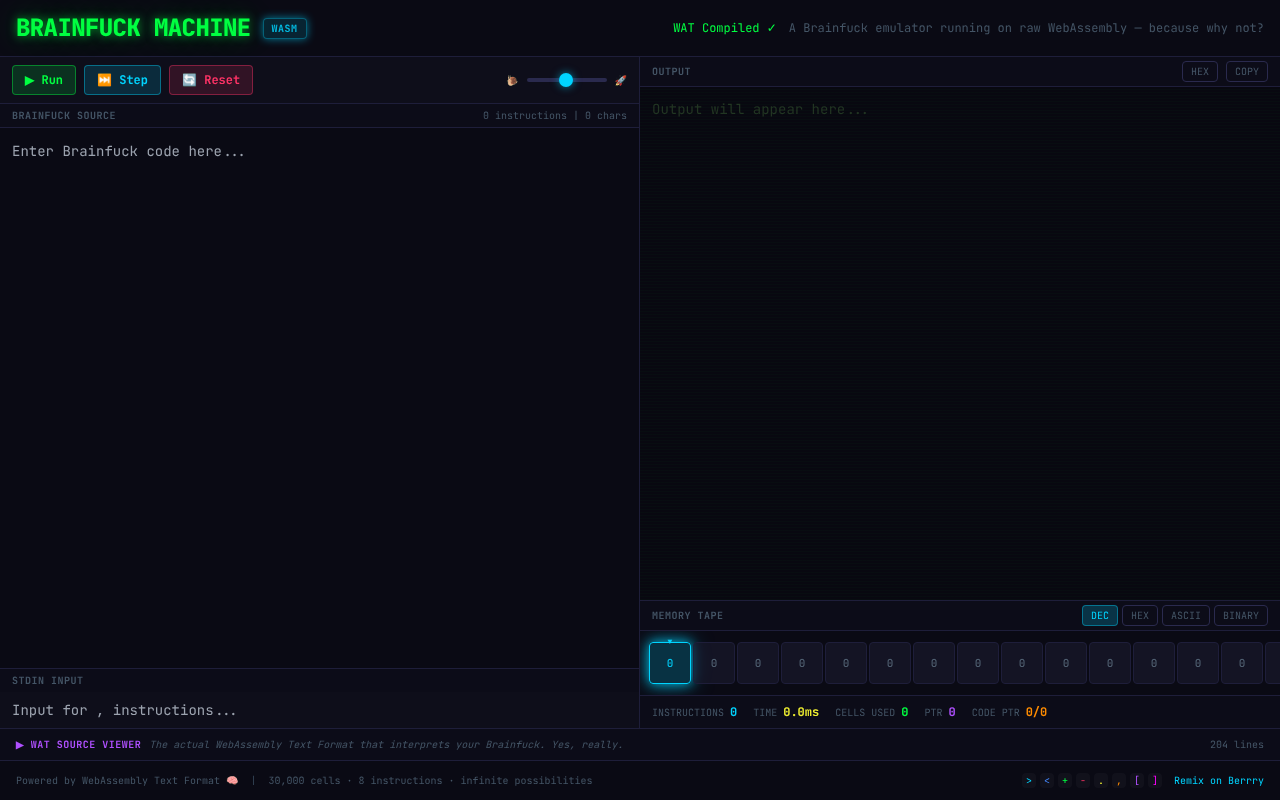Click the + instruction chip
Viewport: 1280px width, 800px height.
1065,781
